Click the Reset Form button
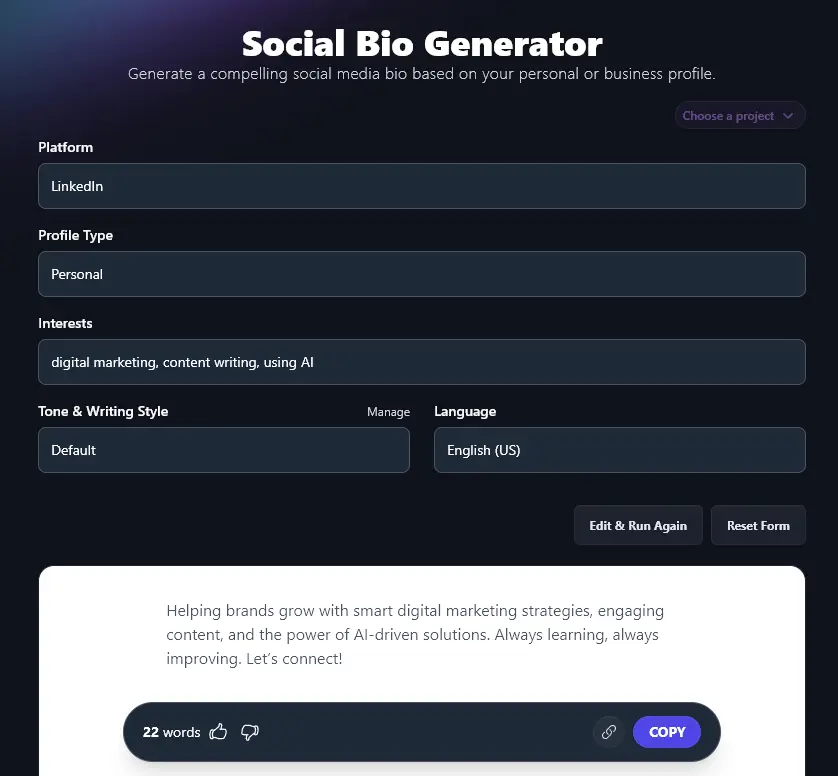 [x=758, y=525]
